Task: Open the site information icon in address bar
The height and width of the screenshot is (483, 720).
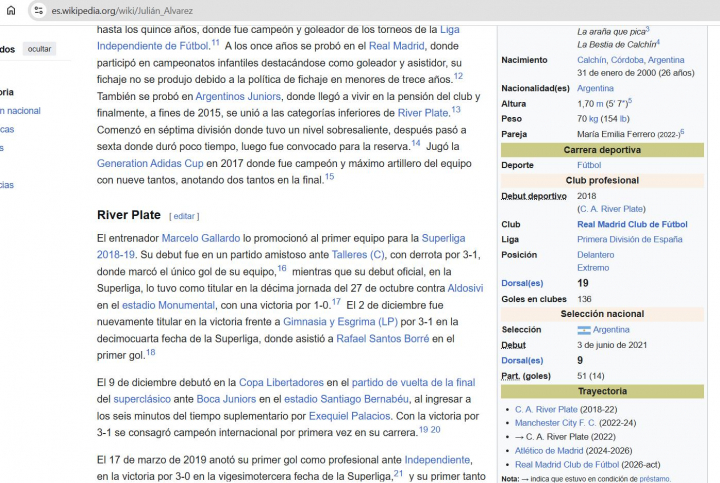Action: [x=39, y=10]
